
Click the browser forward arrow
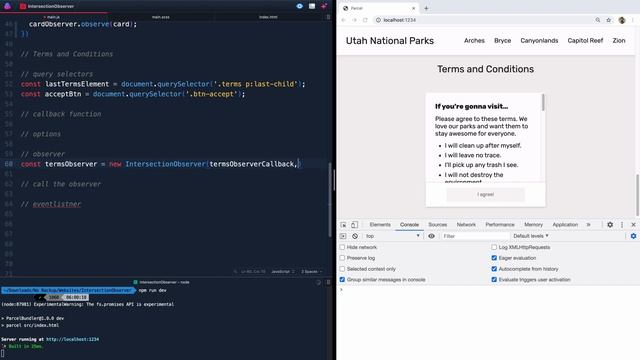354,20
